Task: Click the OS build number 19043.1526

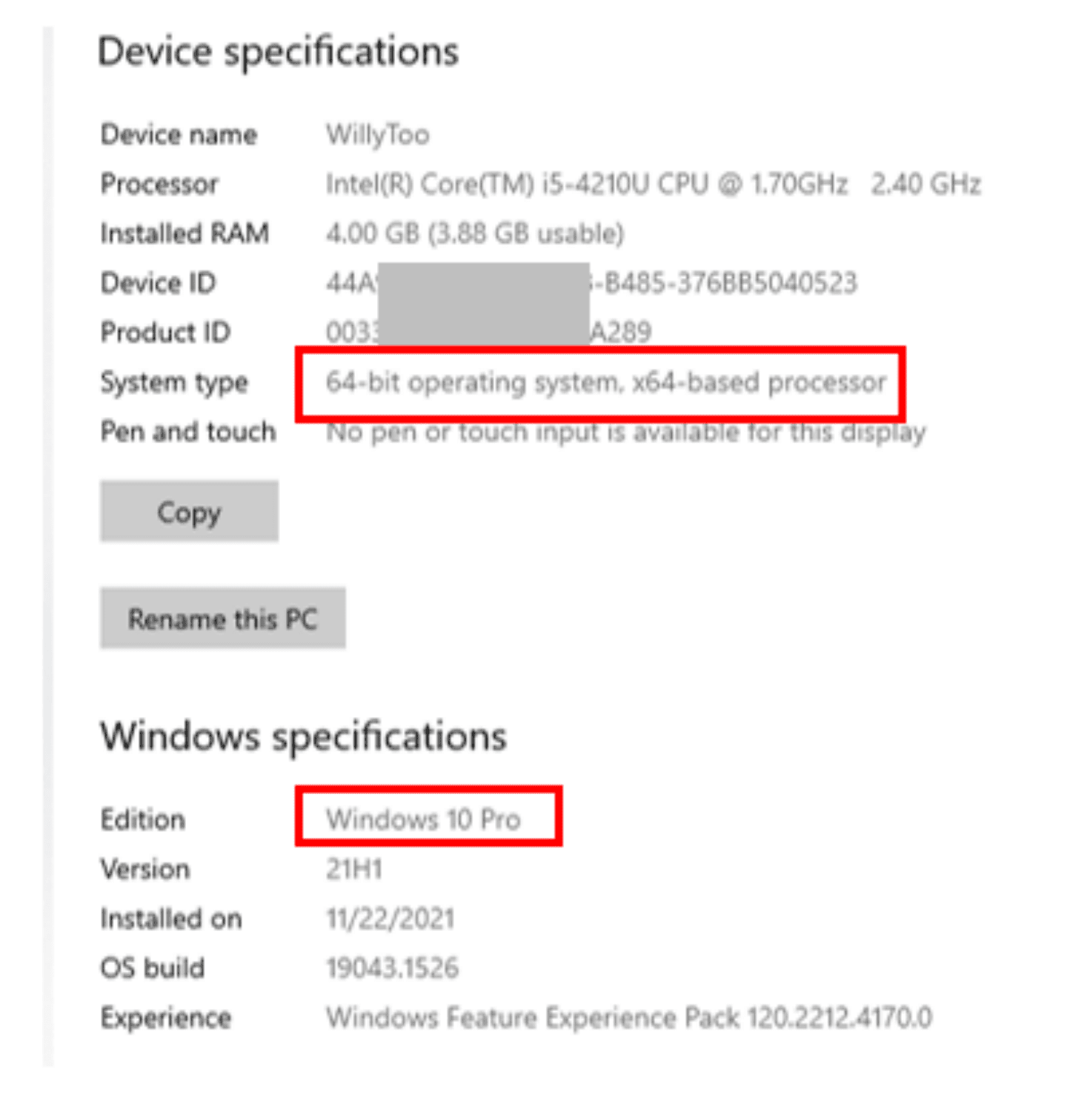Action: [392, 968]
